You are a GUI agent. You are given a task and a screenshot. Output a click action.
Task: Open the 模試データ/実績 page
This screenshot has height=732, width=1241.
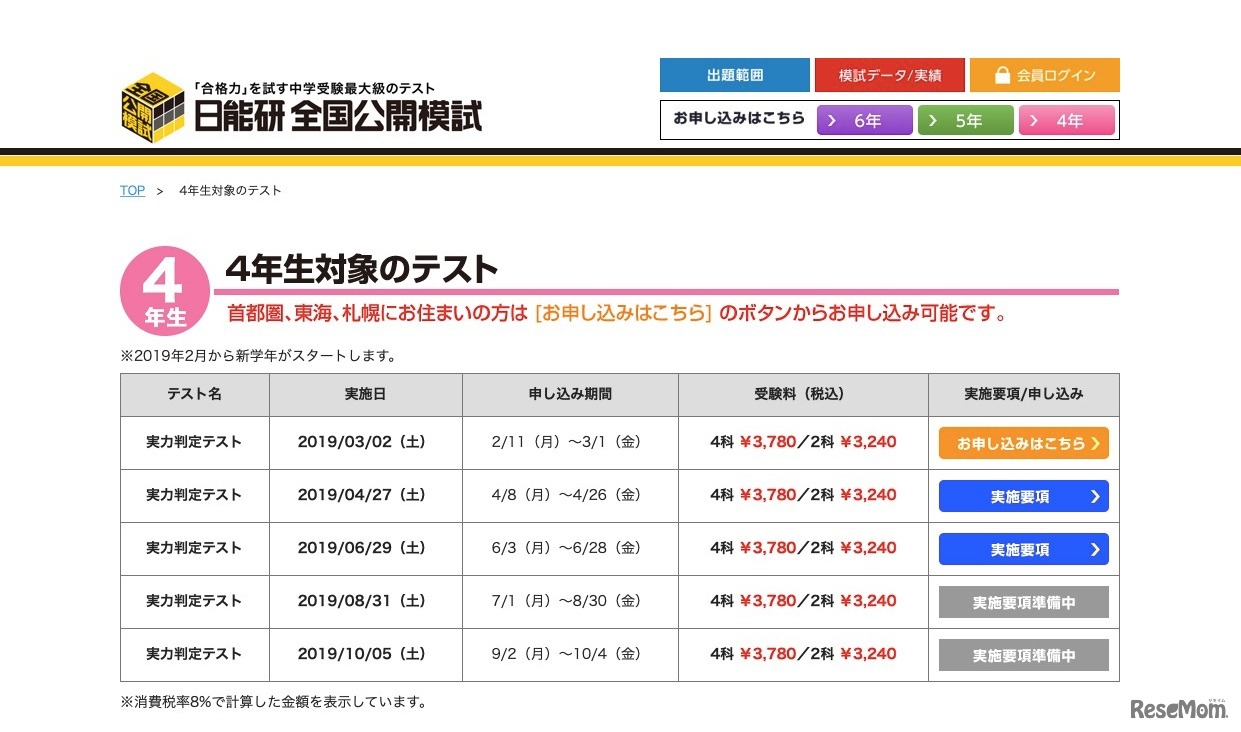[x=889, y=74]
